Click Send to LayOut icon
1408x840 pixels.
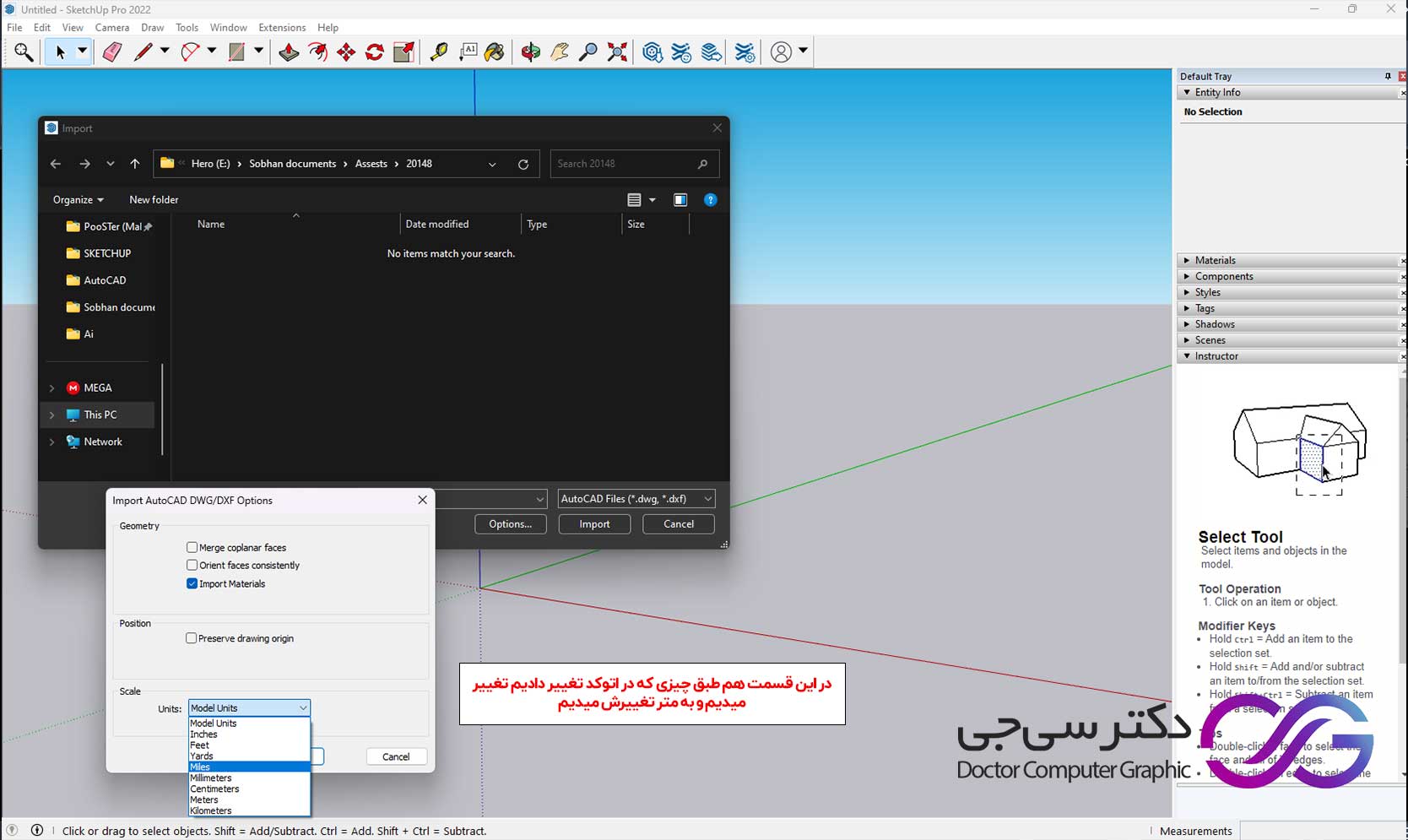click(x=712, y=52)
